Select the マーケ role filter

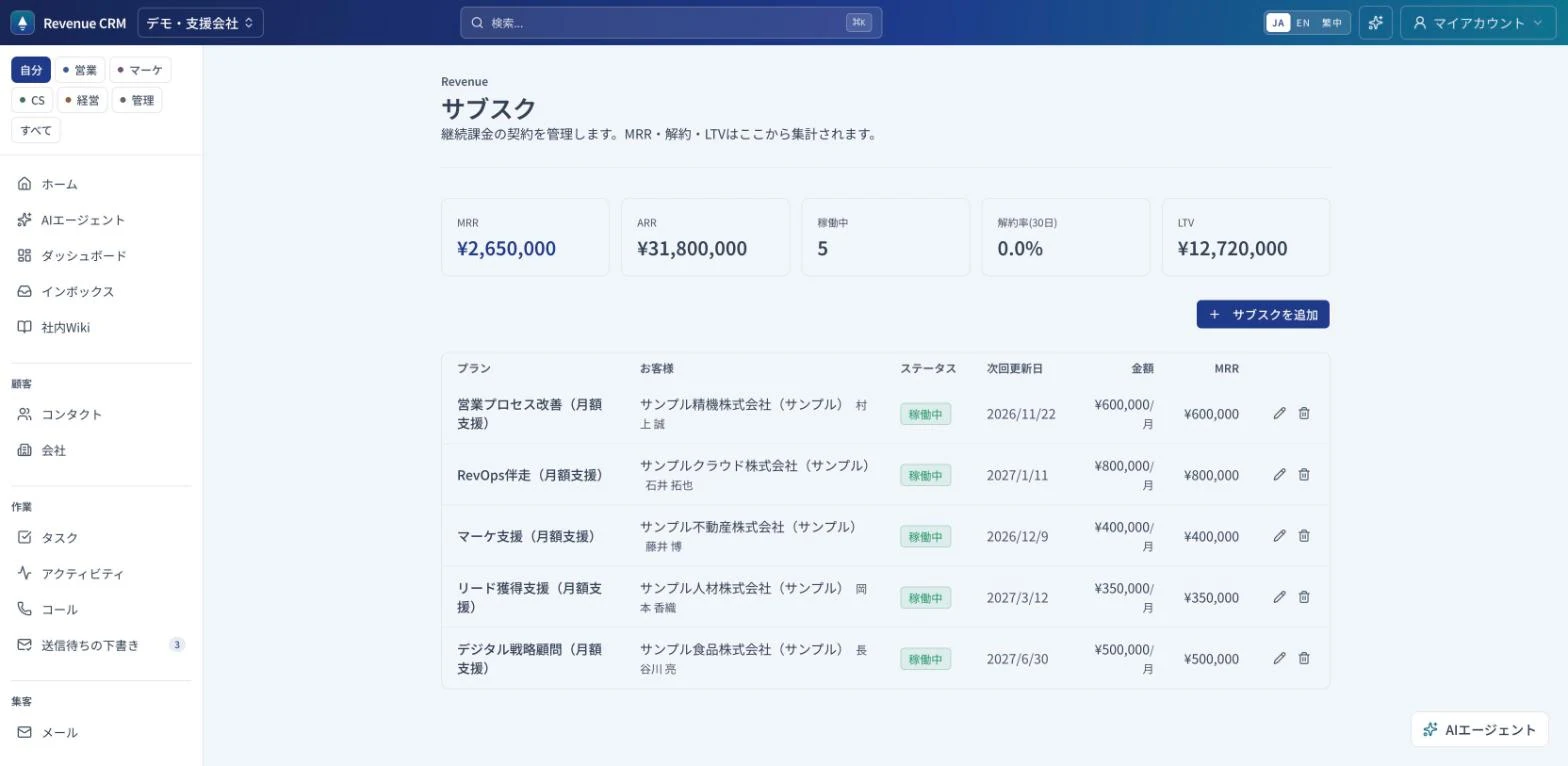pos(140,70)
